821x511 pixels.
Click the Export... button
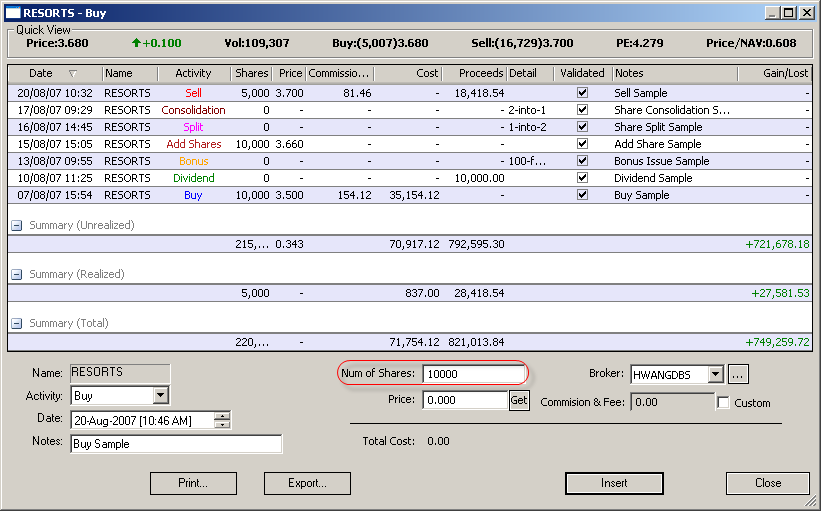[x=307, y=483]
